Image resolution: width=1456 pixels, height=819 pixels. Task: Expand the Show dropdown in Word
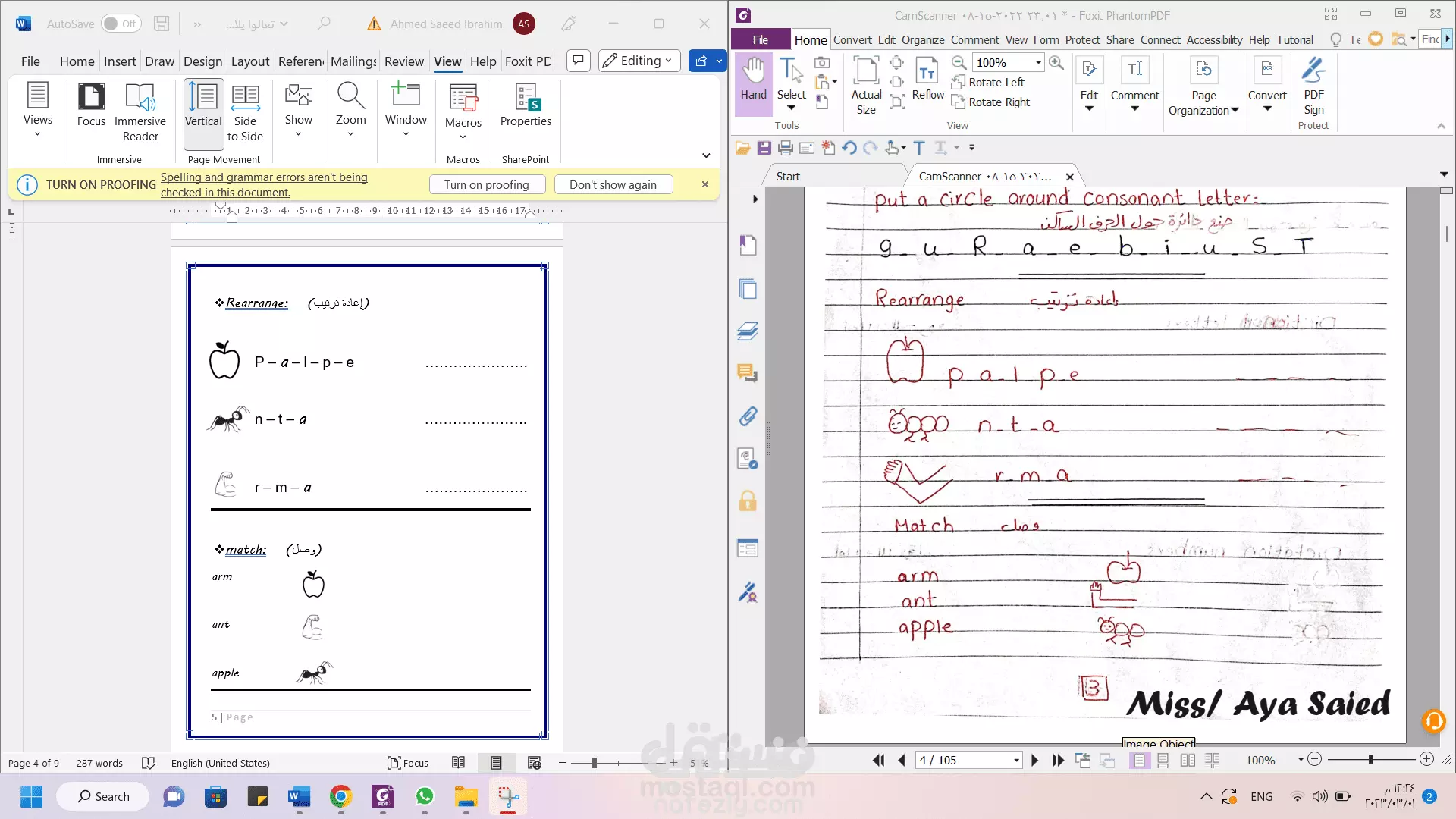tap(298, 111)
